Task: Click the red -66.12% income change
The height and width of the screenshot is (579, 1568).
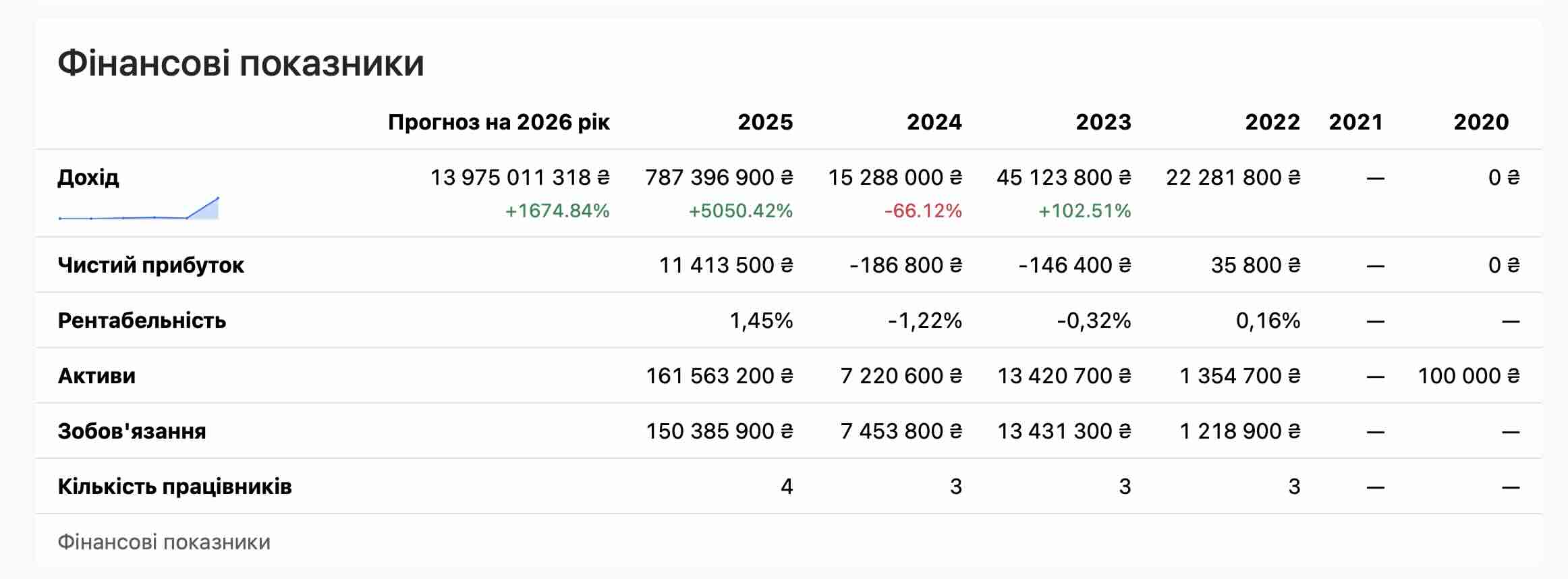Action: [923, 211]
